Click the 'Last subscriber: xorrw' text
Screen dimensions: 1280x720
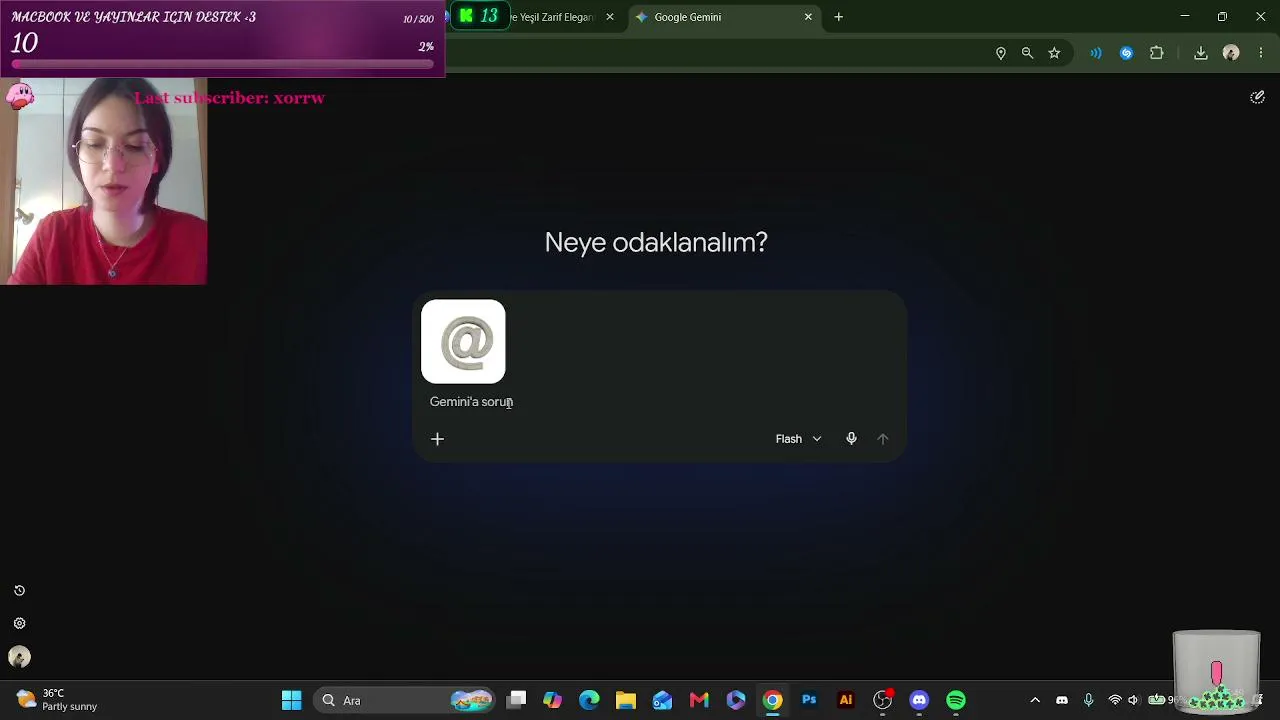click(230, 98)
